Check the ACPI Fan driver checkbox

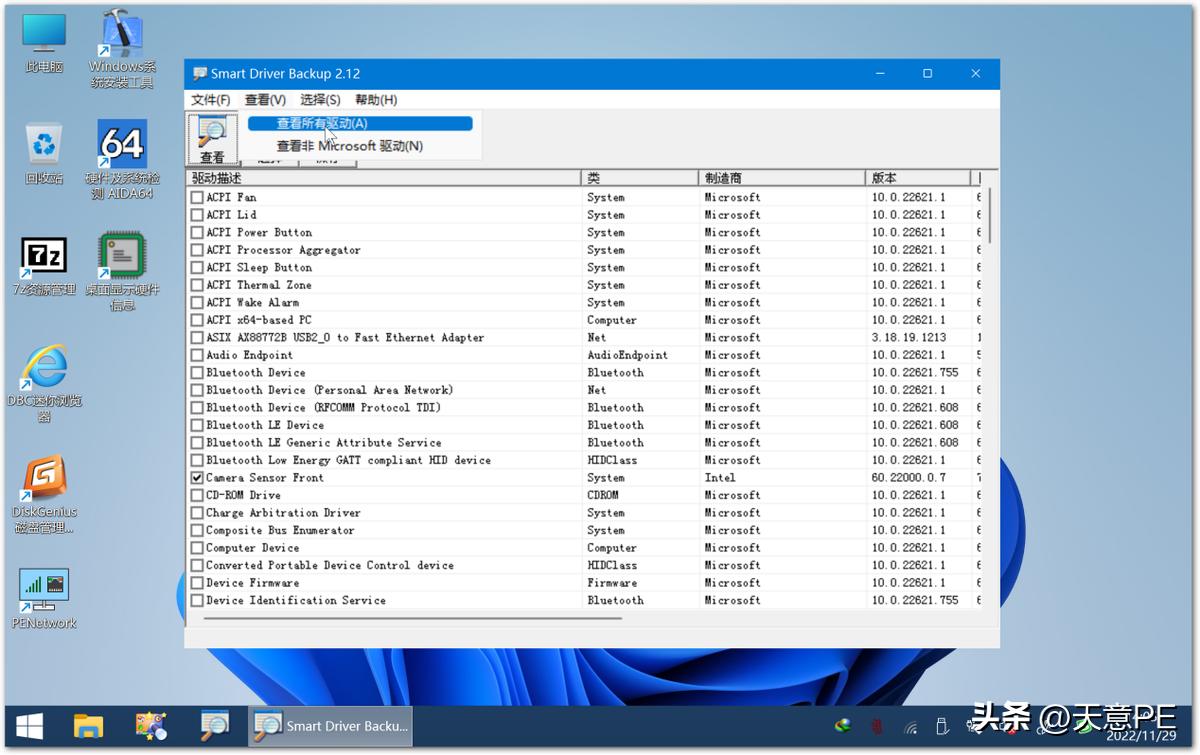point(197,198)
